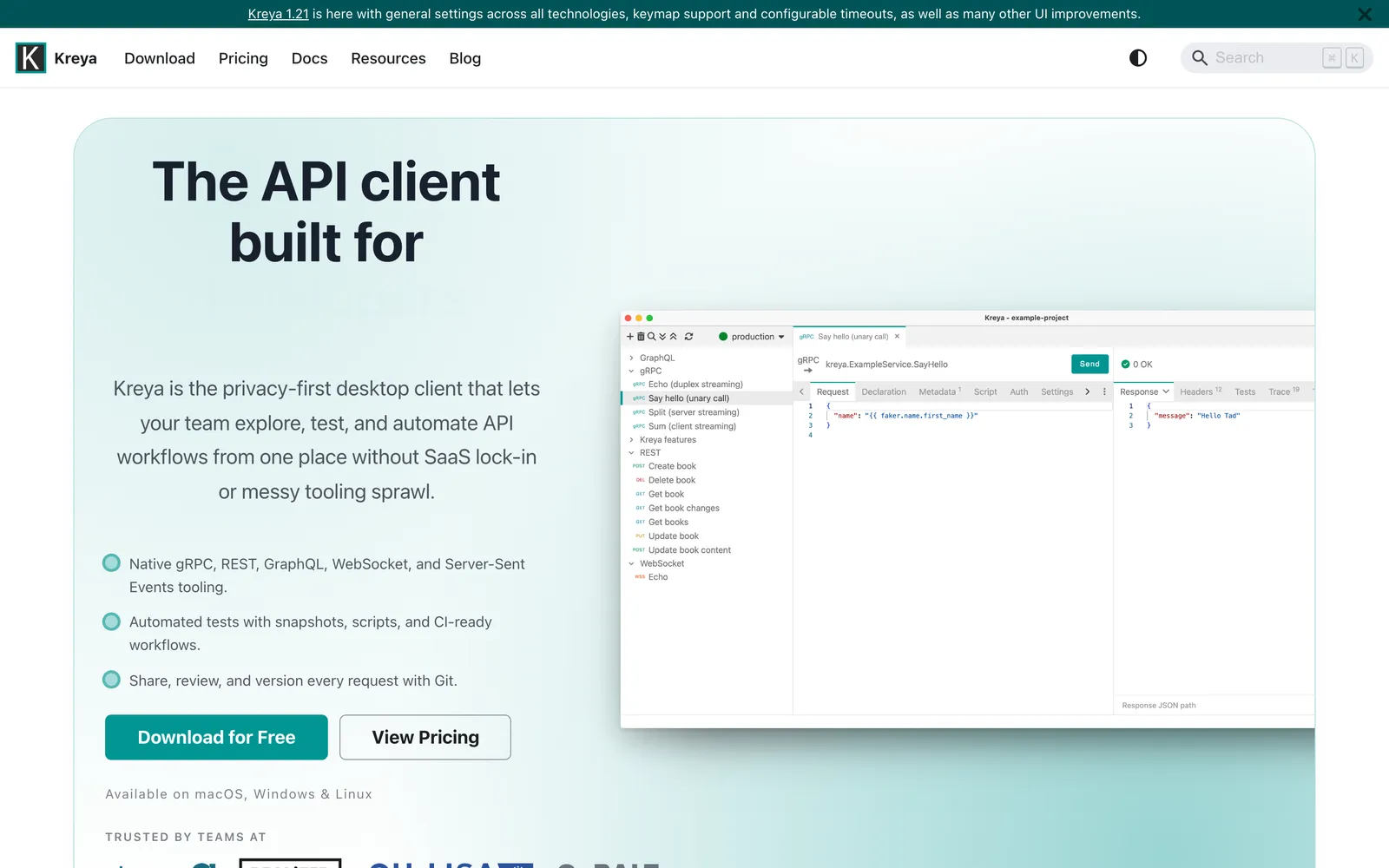Open the Download nav menu item
This screenshot has width=1389, height=868.
[160, 58]
